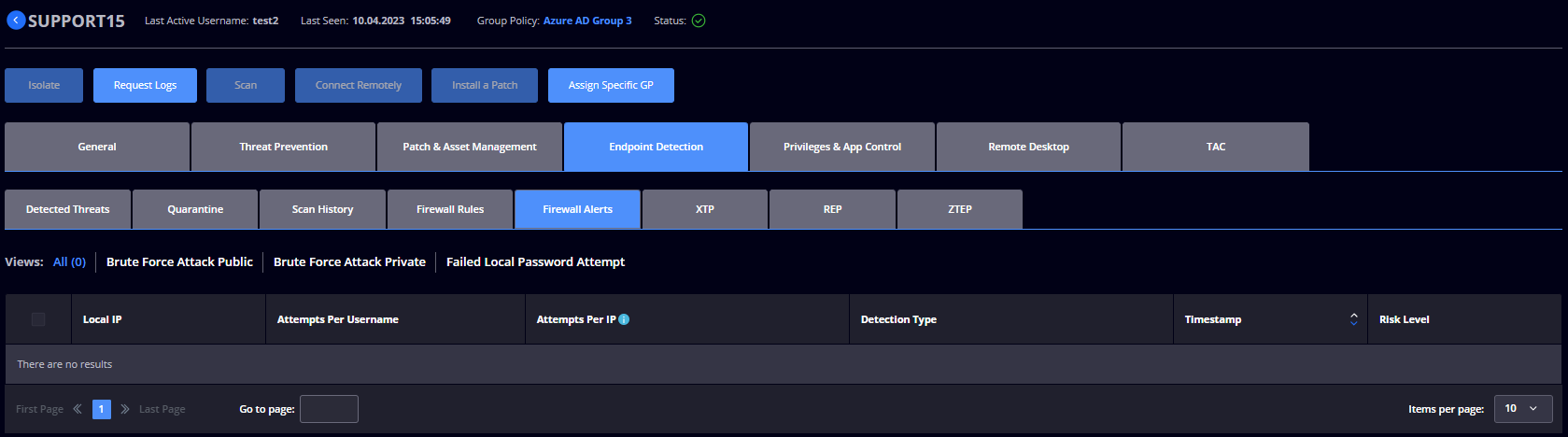Open the XTP sub-tab
This screenshot has height=437, width=1568.
pos(705,209)
